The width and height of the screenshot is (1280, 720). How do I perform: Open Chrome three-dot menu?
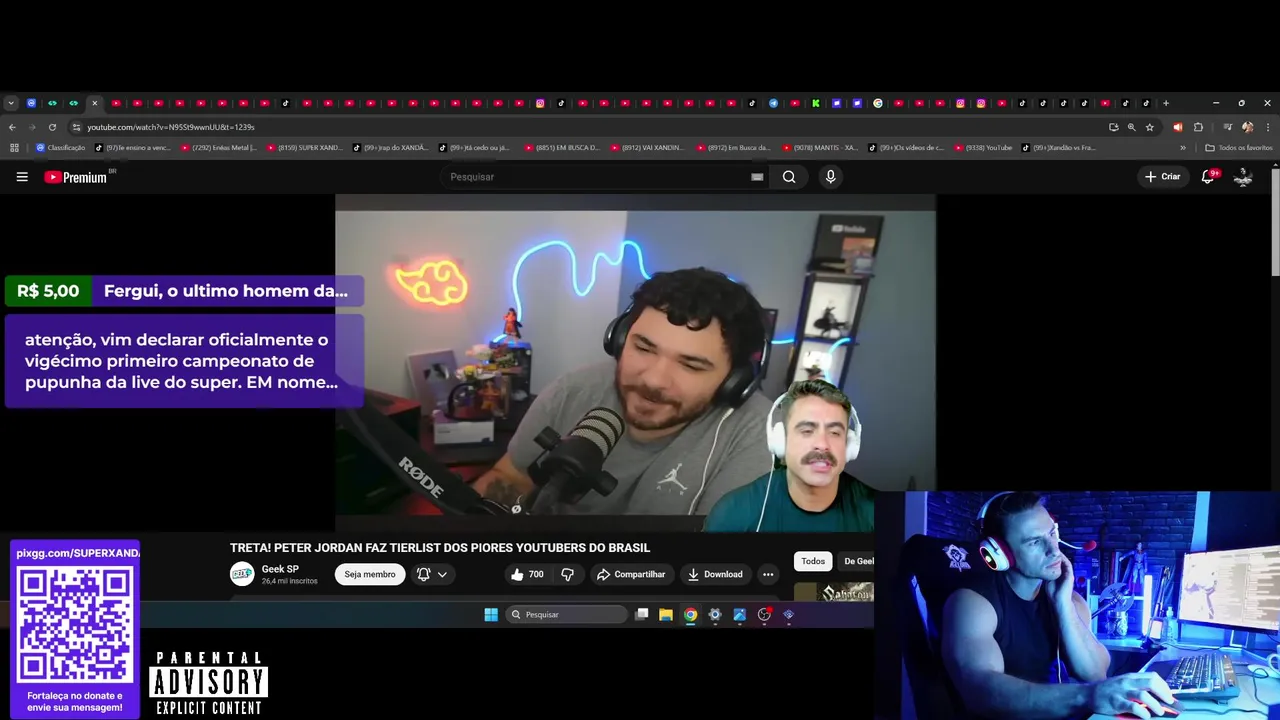(x=1268, y=127)
